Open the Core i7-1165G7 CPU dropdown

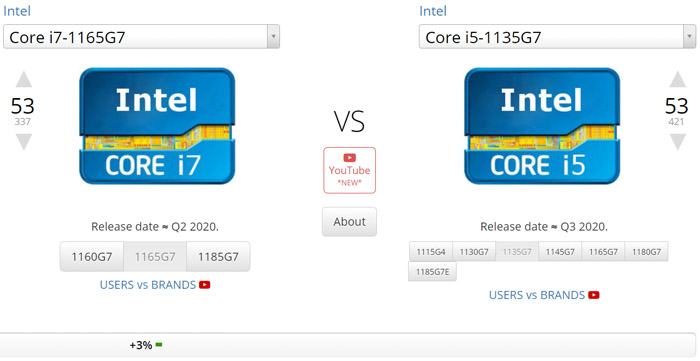point(142,37)
